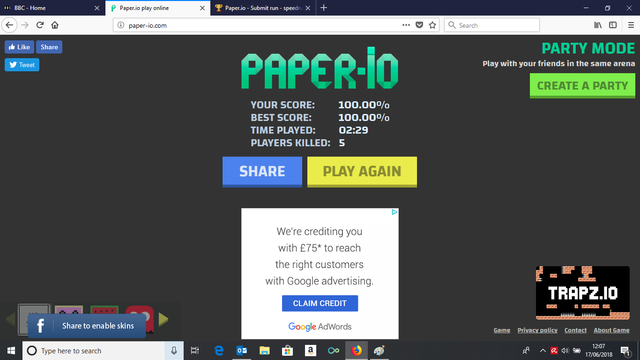The height and width of the screenshot is (360, 640).
Task: Click the browser back arrow
Action: coord(9,25)
